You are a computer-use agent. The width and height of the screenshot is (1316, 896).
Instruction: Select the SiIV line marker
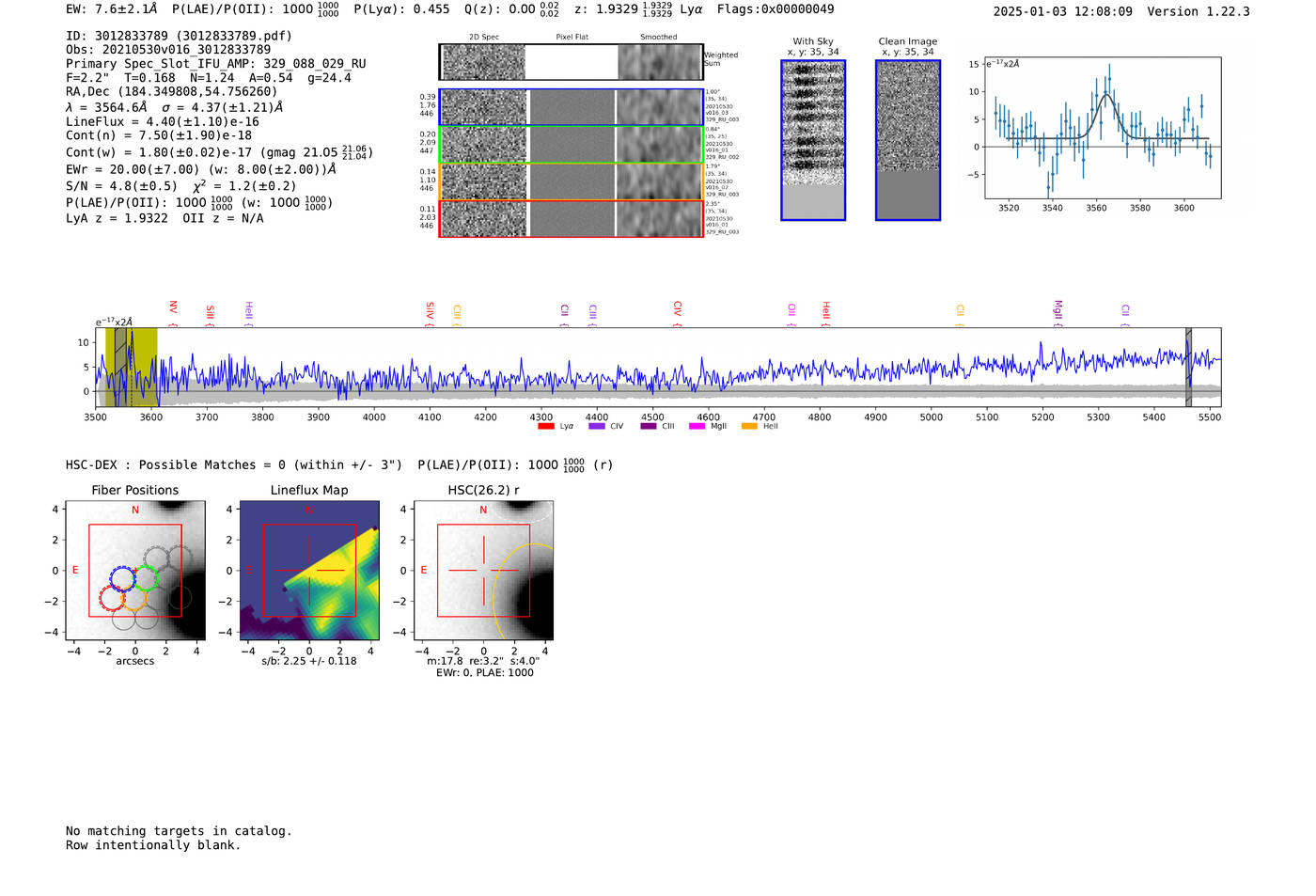[x=430, y=313]
